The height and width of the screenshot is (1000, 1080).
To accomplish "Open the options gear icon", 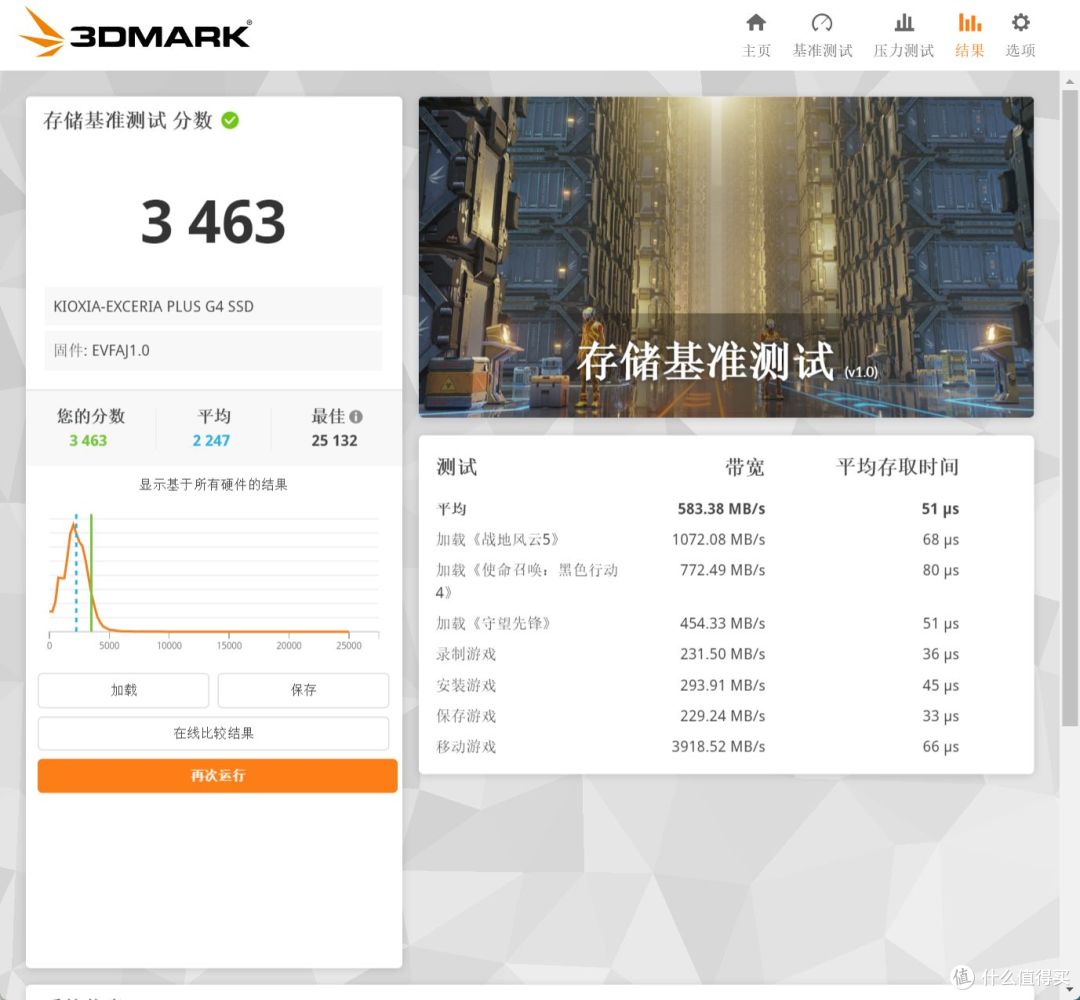I will (1020, 23).
